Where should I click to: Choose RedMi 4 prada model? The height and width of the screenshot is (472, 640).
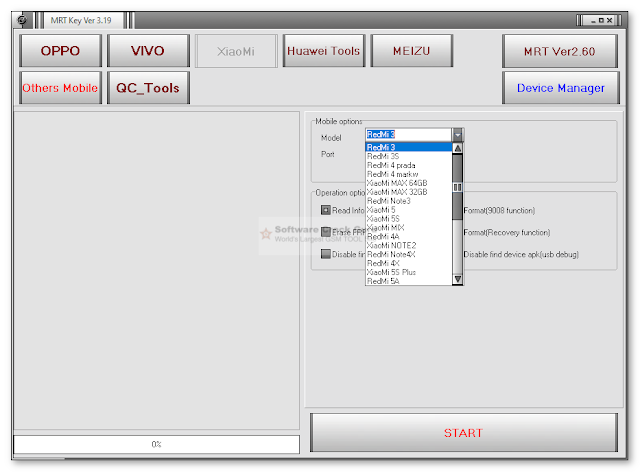tap(409, 165)
